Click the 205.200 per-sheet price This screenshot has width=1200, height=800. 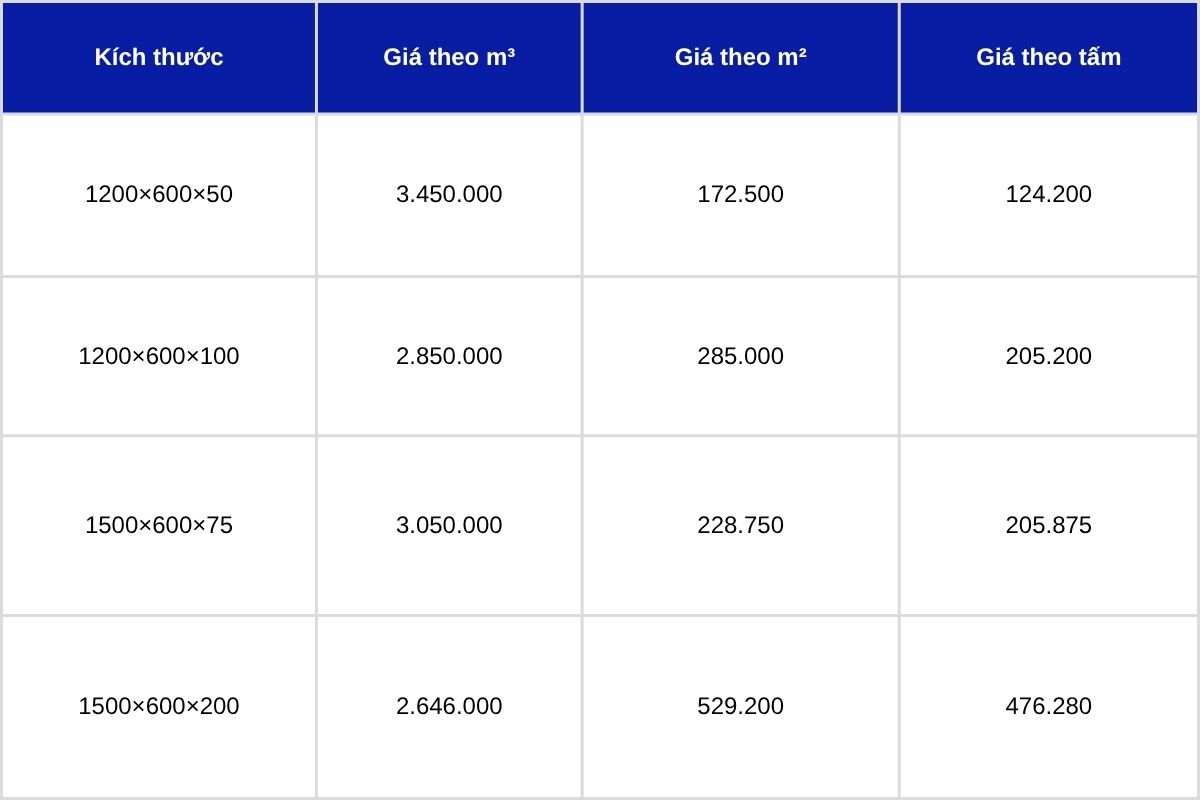1049,356
